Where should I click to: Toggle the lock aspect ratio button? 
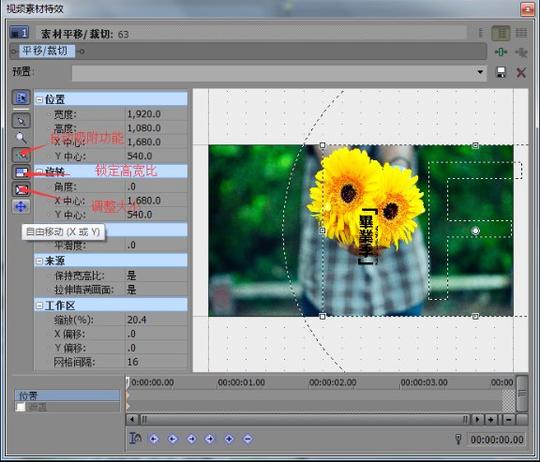coord(21,172)
